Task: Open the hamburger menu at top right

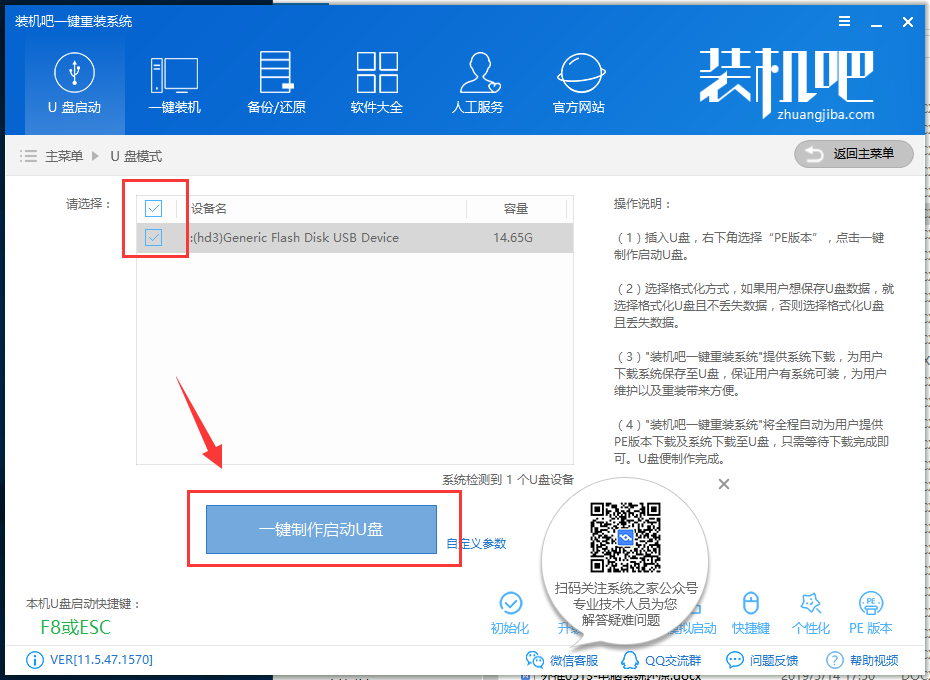Action: [844, 20]
